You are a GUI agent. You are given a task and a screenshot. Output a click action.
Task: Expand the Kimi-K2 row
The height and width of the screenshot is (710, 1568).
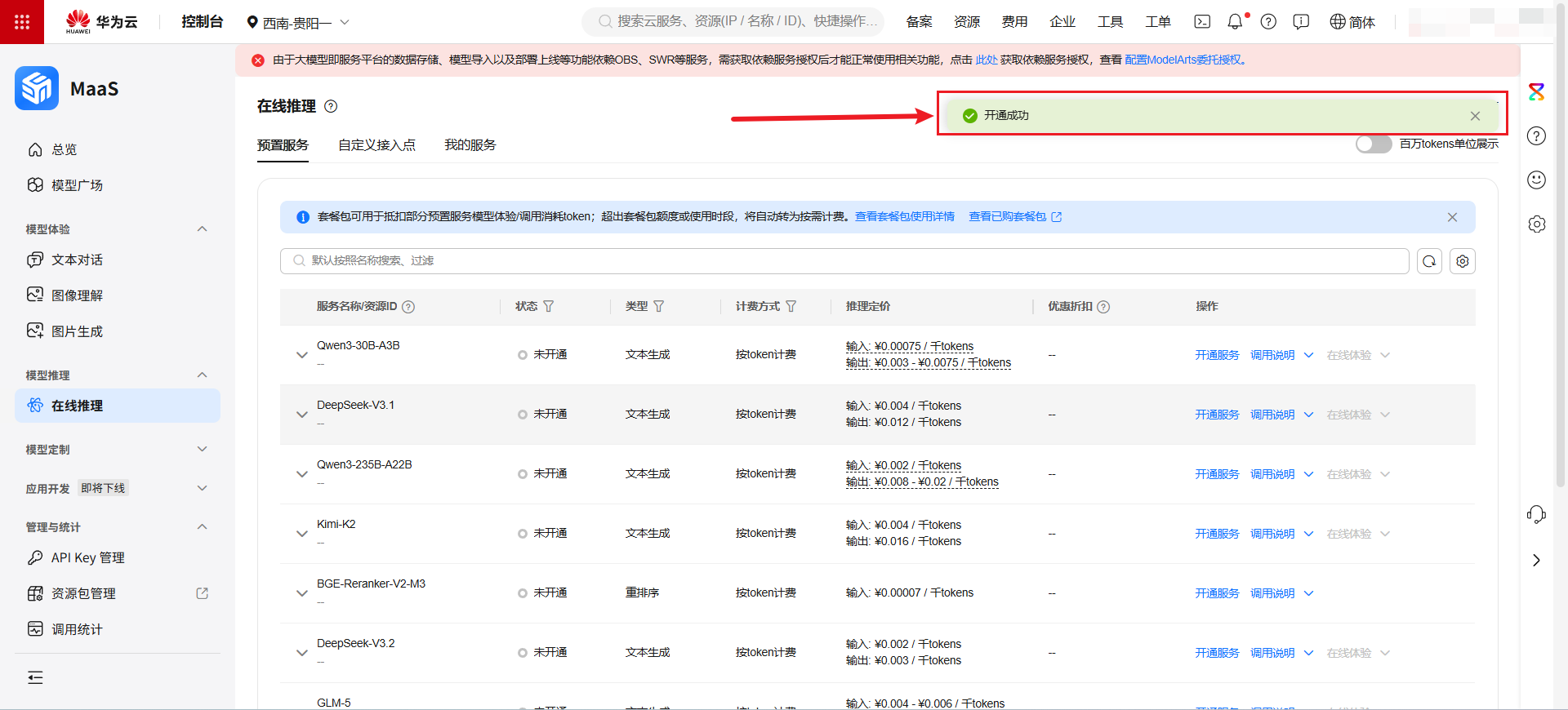(301, 534)
